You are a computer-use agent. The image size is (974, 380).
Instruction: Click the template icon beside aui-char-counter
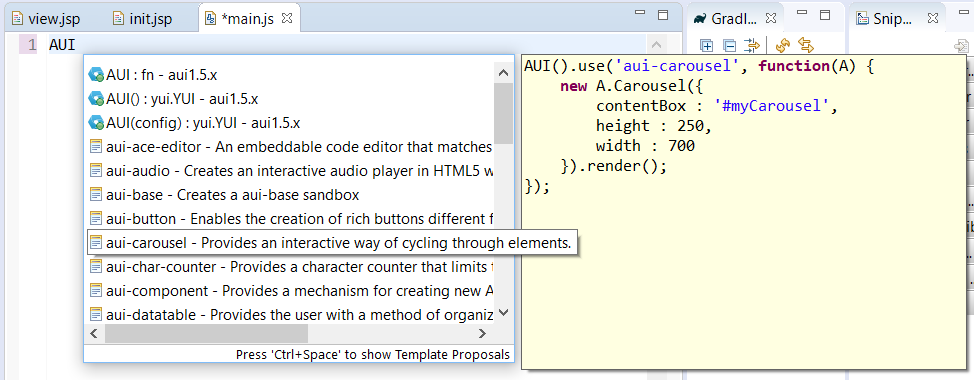(x=96, y=266)
